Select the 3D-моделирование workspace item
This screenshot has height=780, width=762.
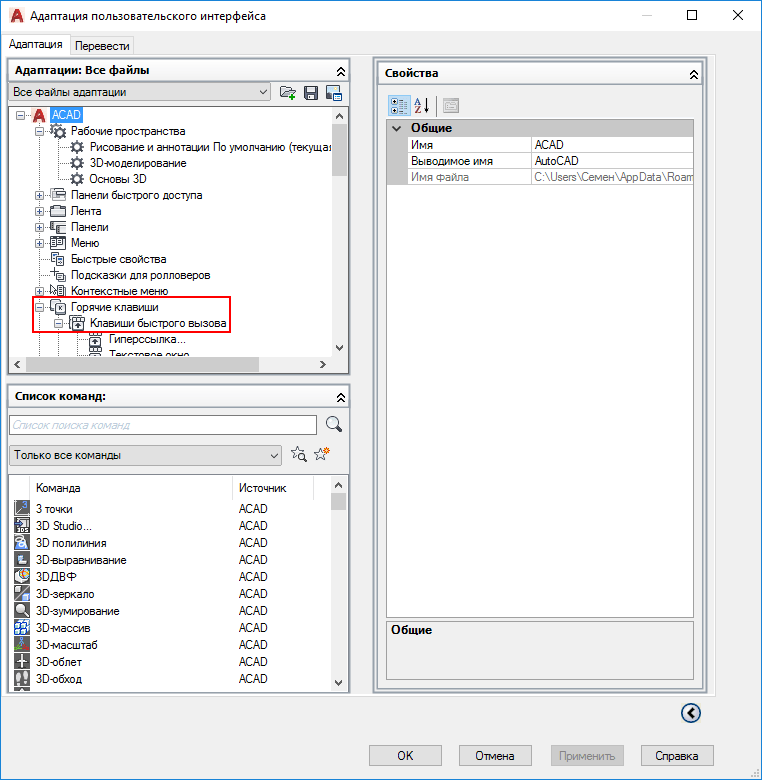click(x=138, y=163)
